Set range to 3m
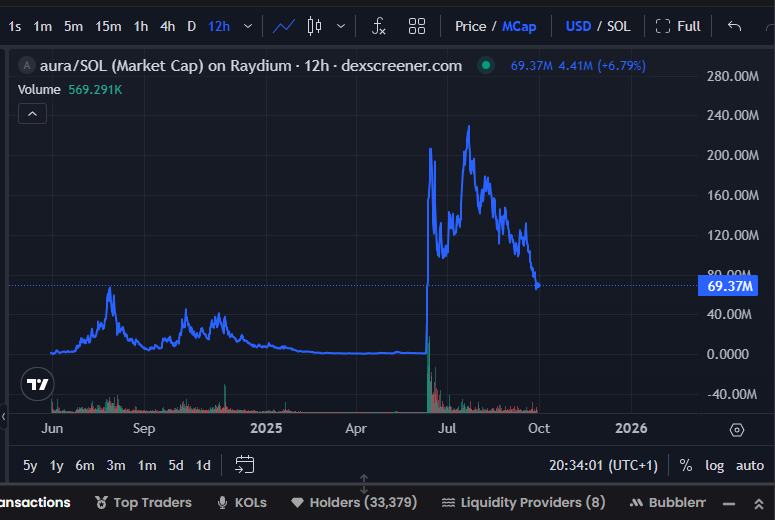The width and height of the screenshot is (775, 520). 116,465
